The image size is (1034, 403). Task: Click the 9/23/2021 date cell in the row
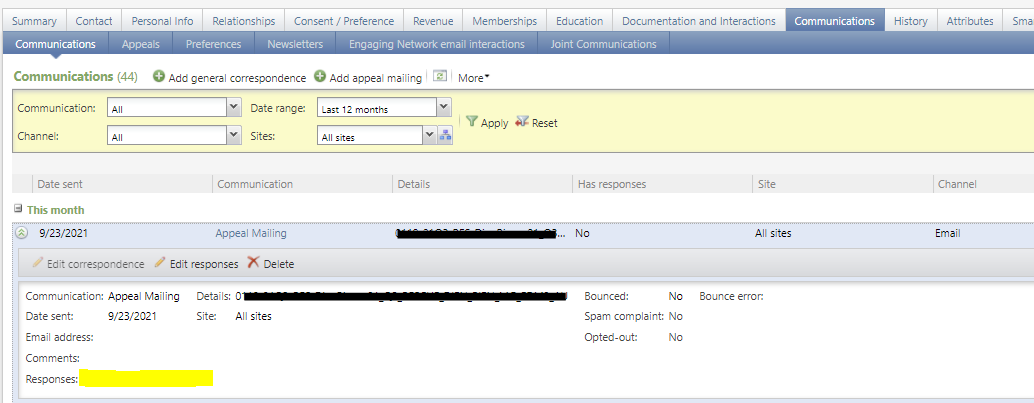(x=63, y=233)
